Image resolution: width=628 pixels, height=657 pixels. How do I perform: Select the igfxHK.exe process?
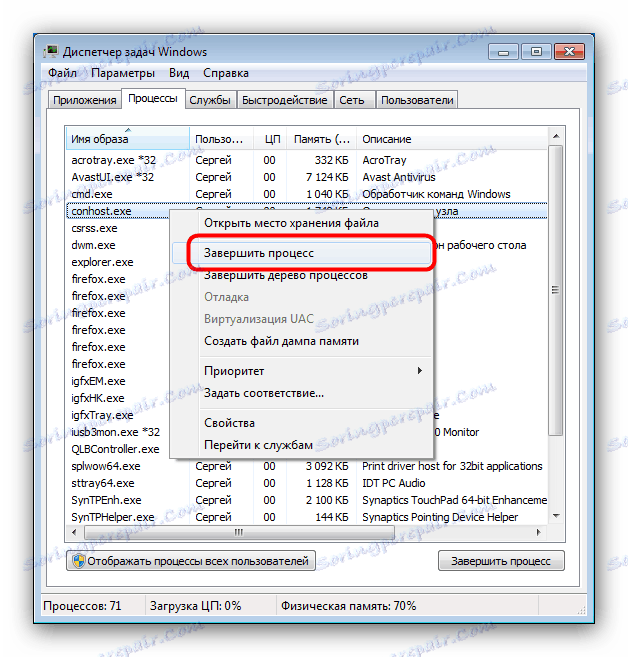pos(98,398)
